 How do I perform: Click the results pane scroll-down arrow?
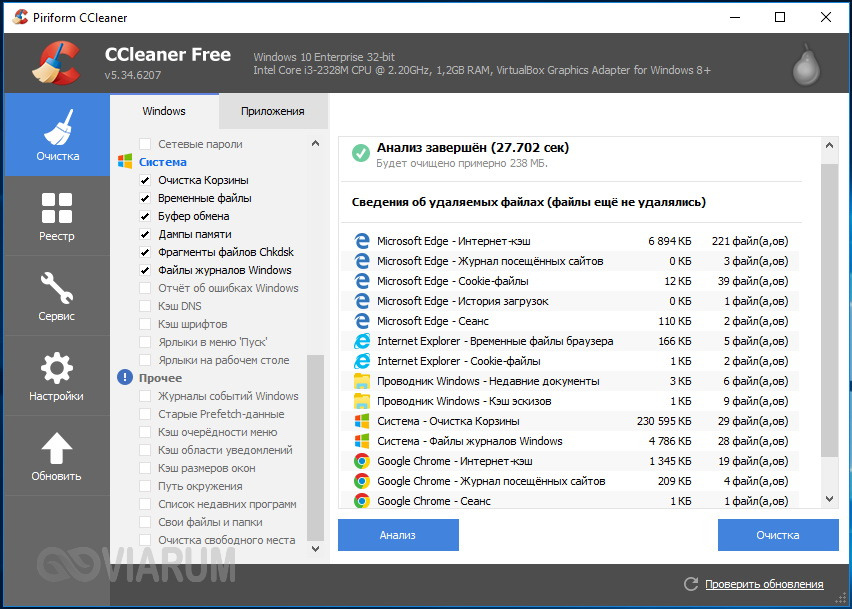pyautogui.click(x=829, y=499)
